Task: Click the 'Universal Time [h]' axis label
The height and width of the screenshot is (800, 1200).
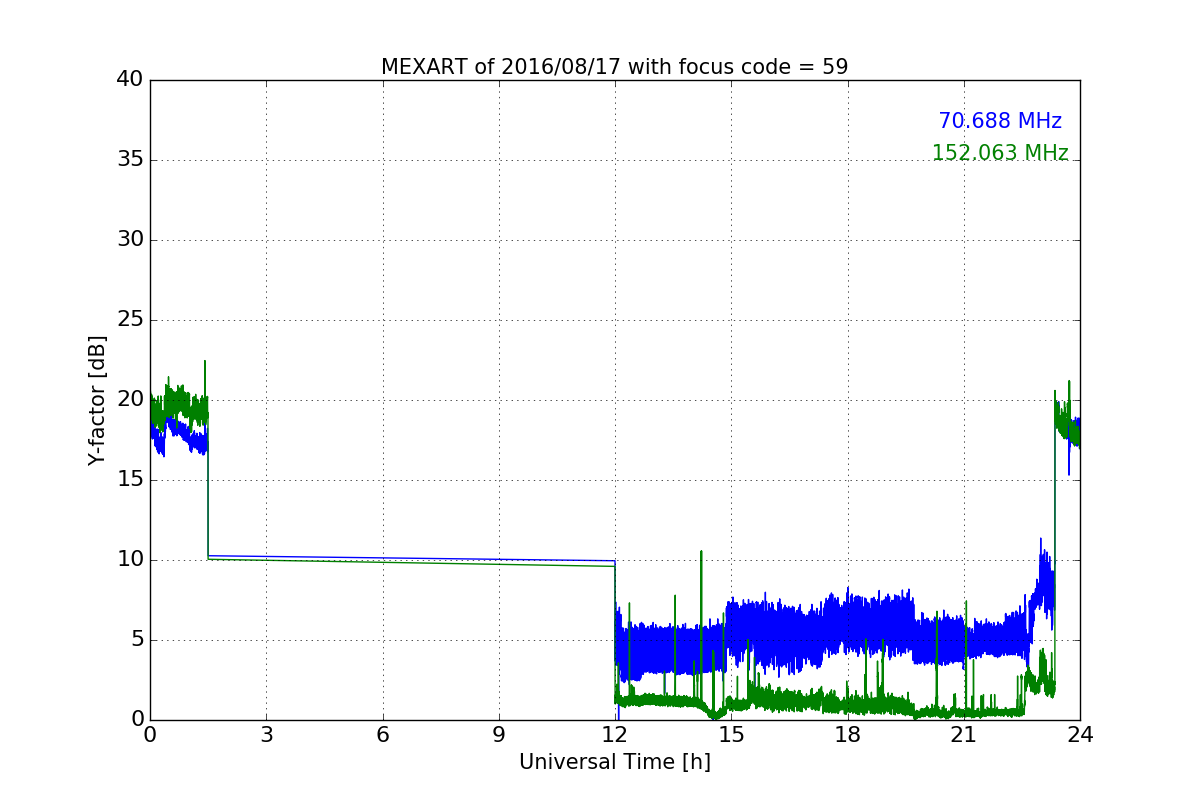Action: [x=615, y=762]
